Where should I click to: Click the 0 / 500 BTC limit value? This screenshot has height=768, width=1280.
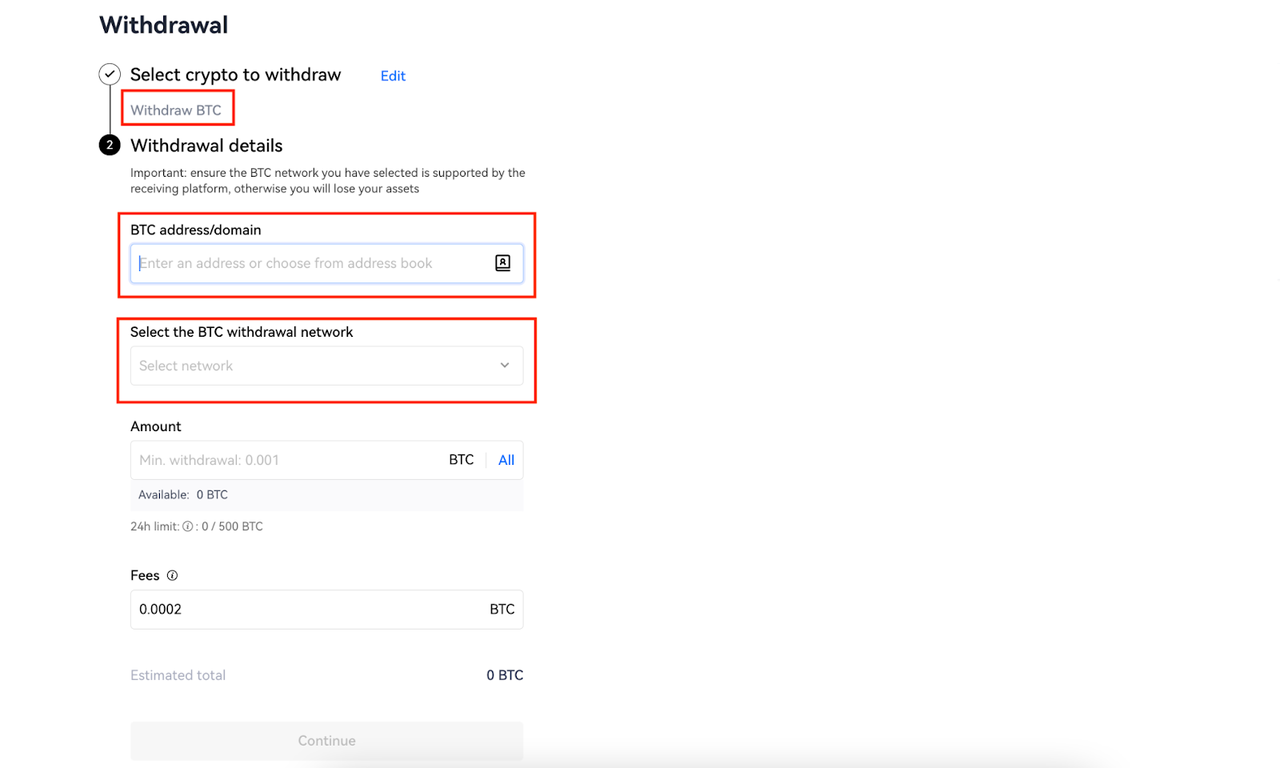(x=232, y=526)
